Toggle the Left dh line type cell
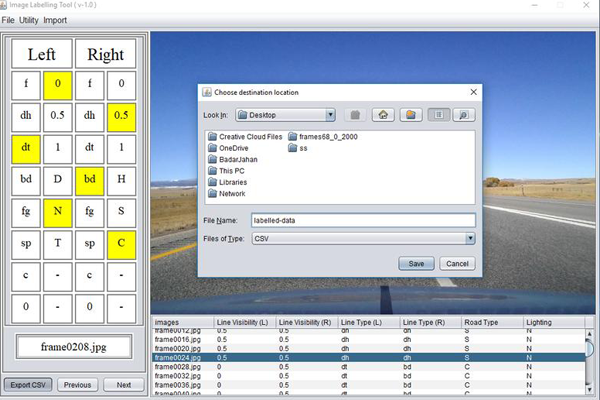This screenshot has width=600, height=400. coord(26,117)
